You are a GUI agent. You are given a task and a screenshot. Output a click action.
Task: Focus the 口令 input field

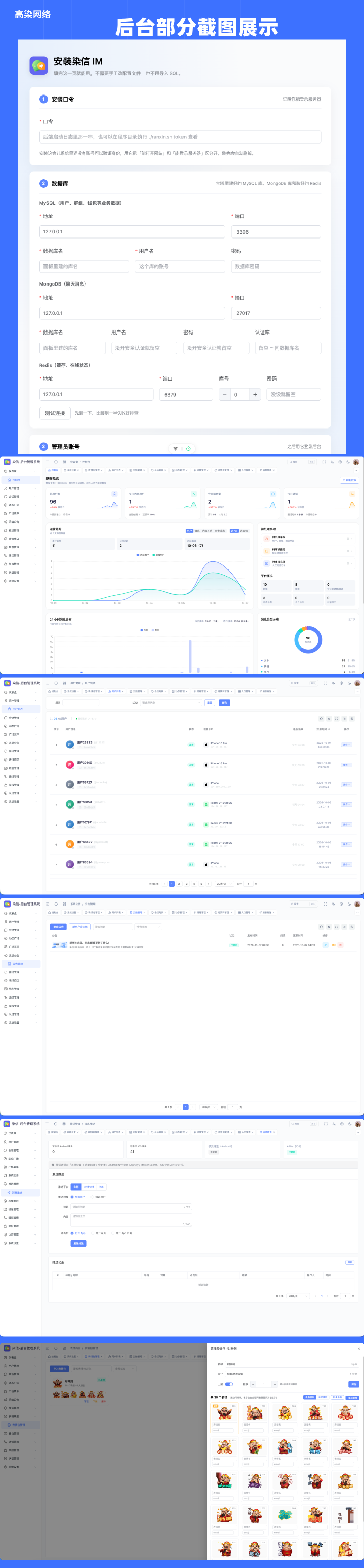[x=180, y=137]
